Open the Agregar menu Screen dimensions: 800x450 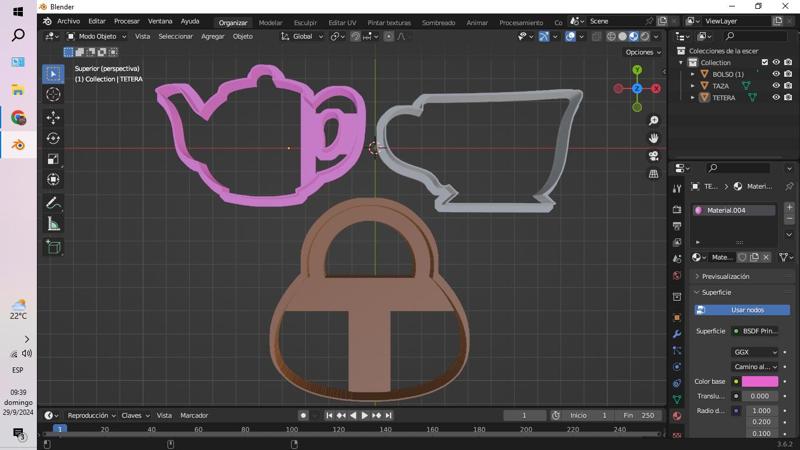[213, 36]
